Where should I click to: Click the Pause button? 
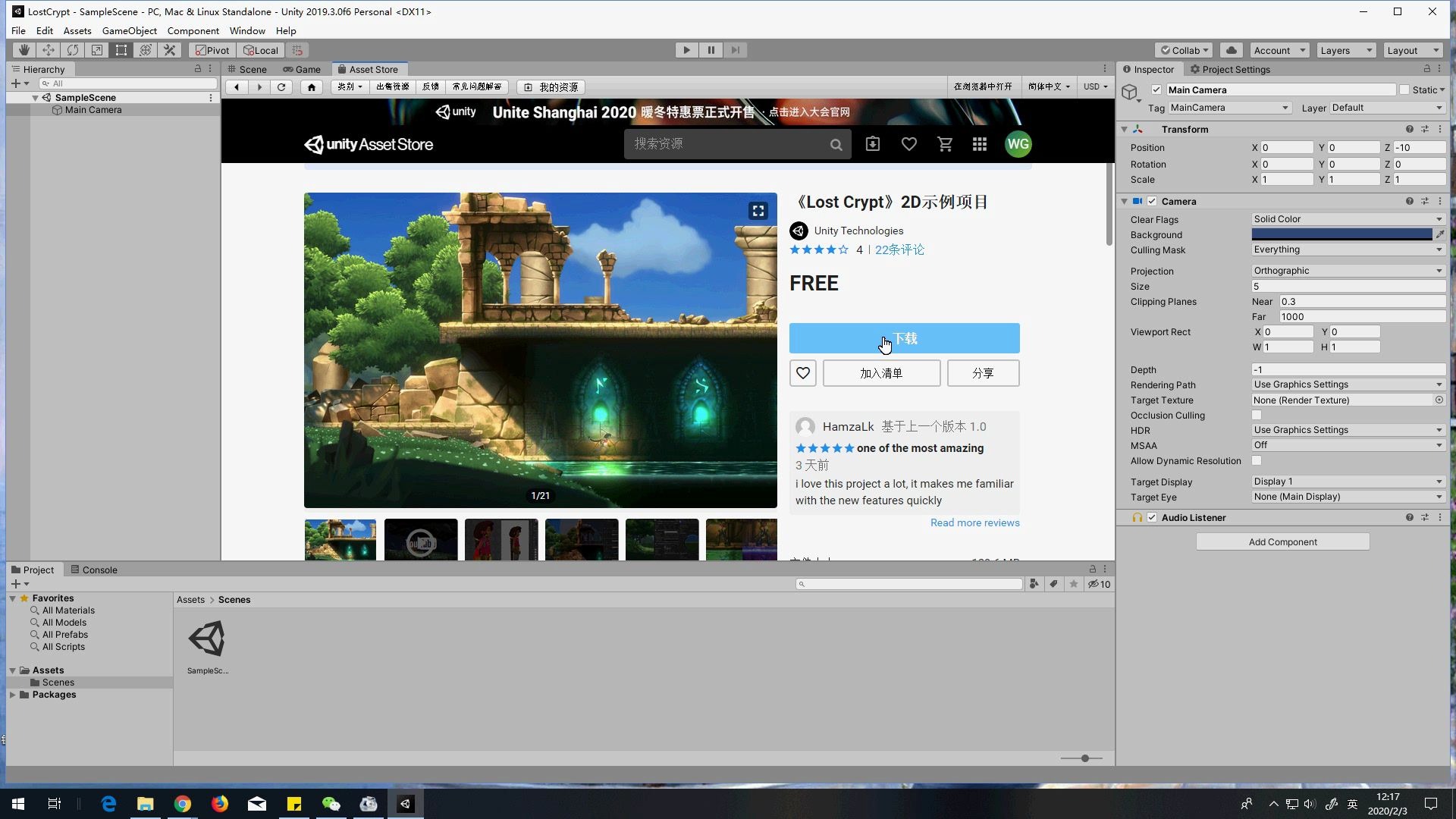[711, 50]
